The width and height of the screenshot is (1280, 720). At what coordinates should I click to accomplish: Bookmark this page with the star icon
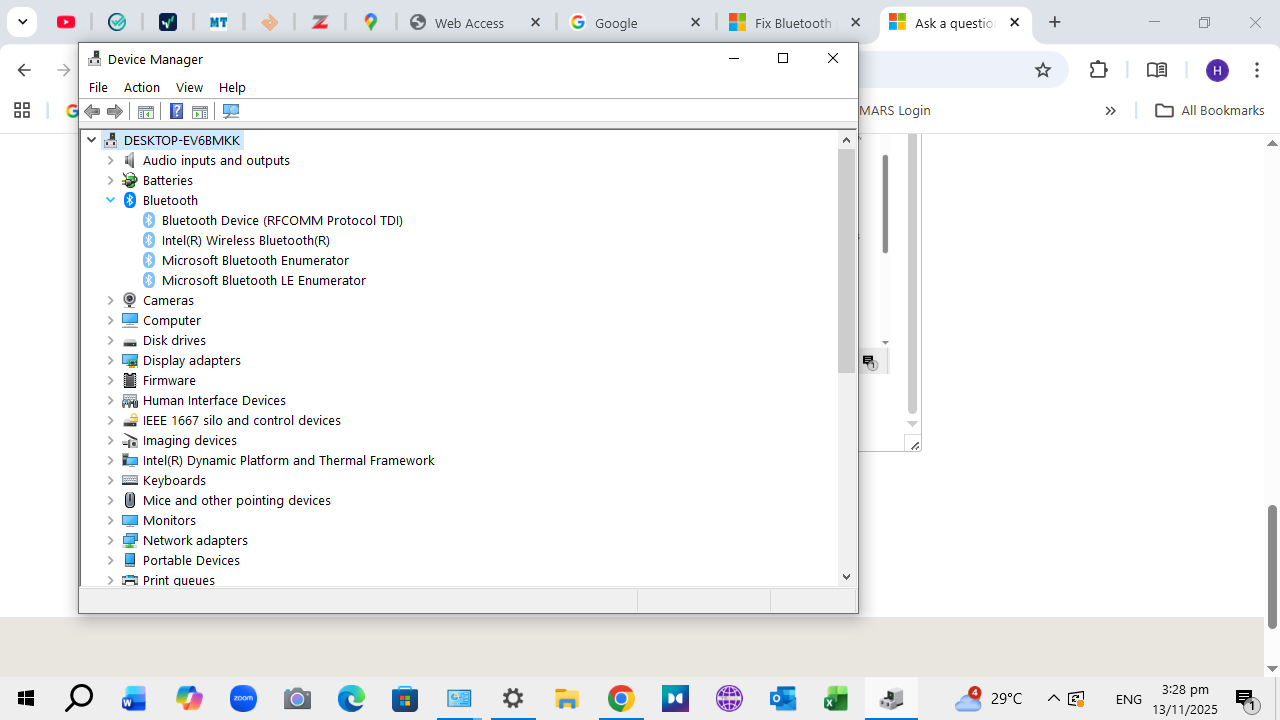[x=1043, y=70]
